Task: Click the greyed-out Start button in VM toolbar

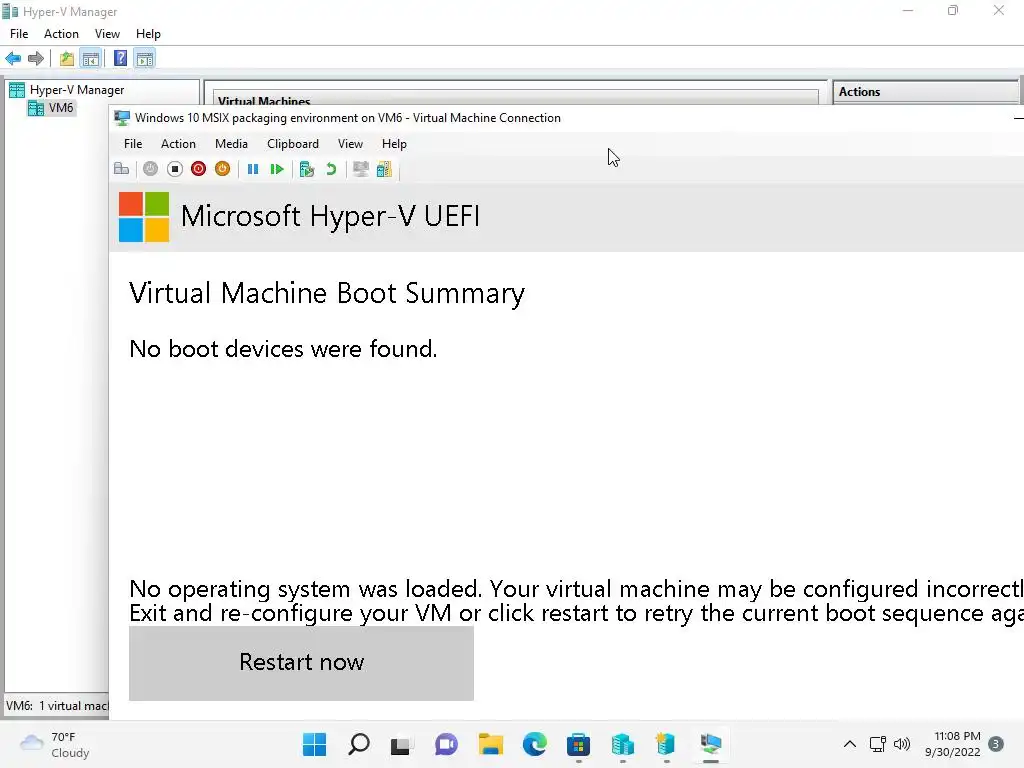Action: click(150, 169)
